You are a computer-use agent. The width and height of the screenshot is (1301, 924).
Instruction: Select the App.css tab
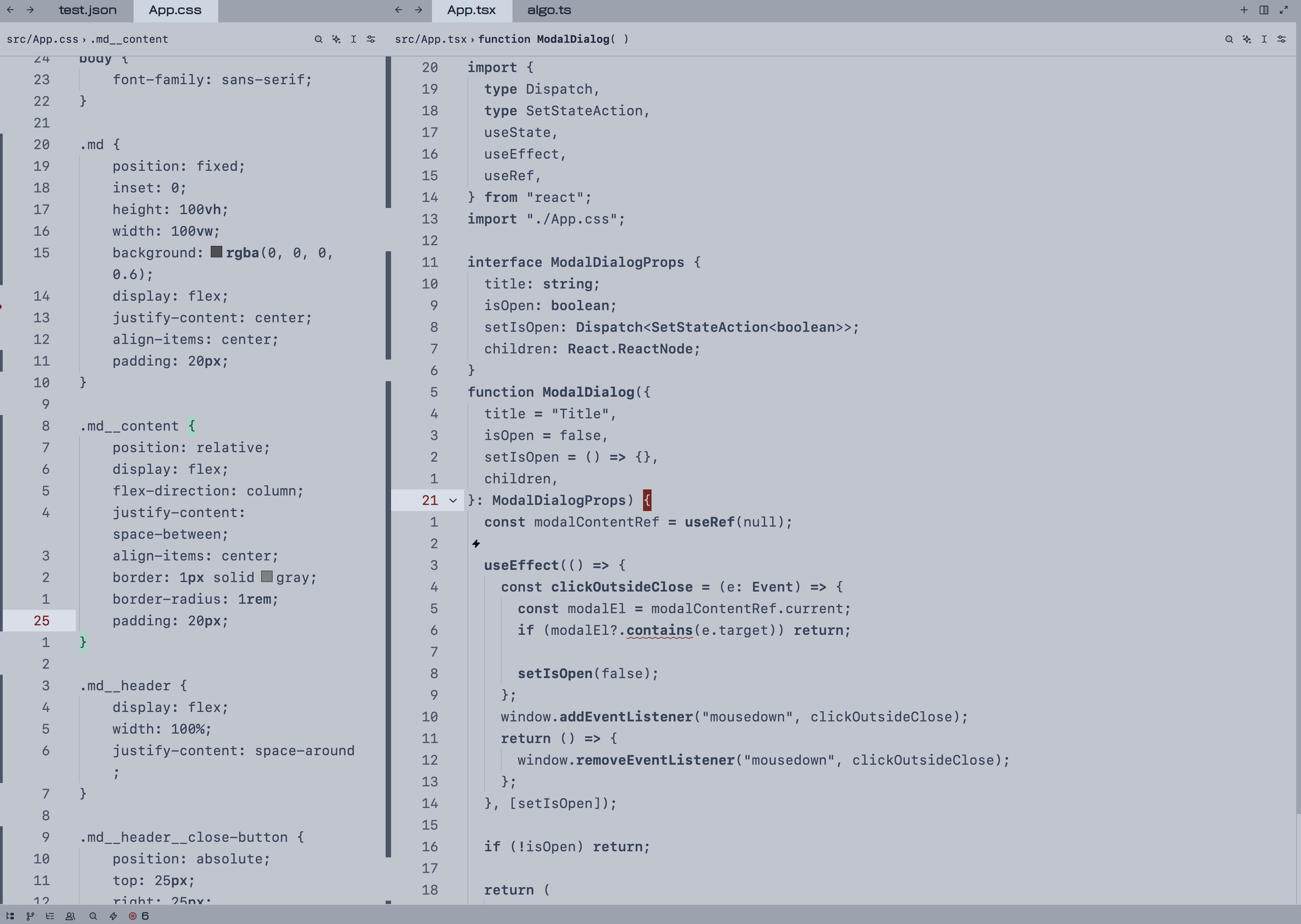point(175,10)
